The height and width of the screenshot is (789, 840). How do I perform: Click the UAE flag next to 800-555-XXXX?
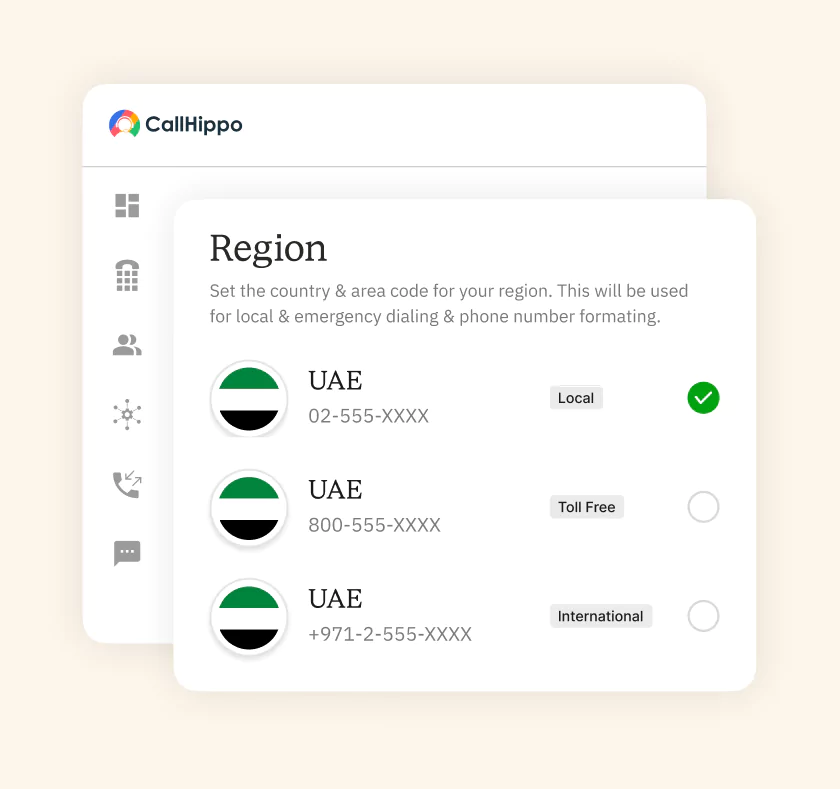click(x=249, y=507)
